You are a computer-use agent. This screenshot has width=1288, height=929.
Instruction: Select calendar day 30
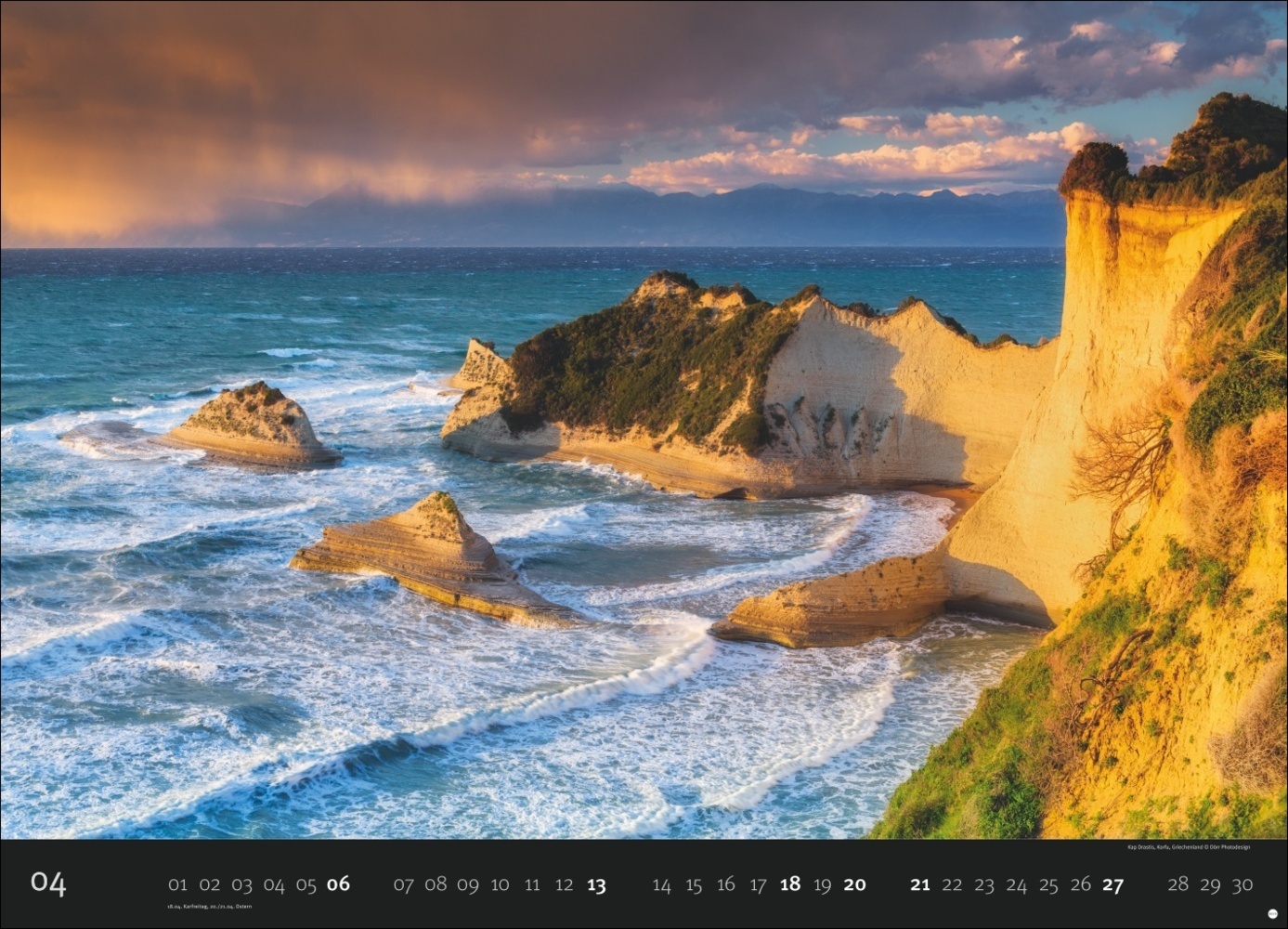pos(1242,885)
